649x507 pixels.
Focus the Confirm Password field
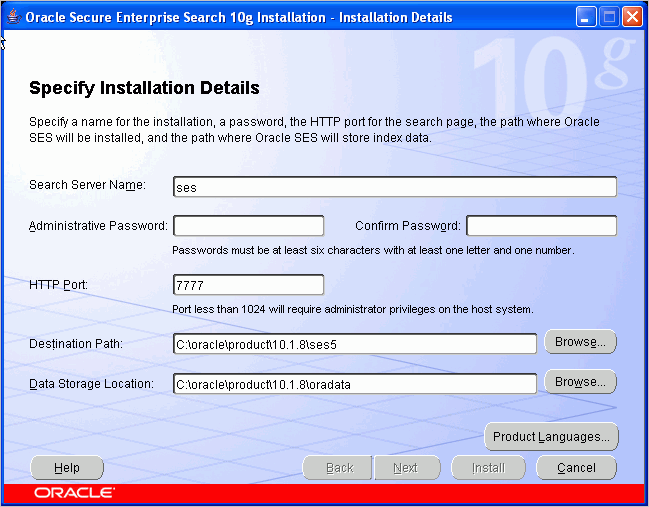click(541, 226)
